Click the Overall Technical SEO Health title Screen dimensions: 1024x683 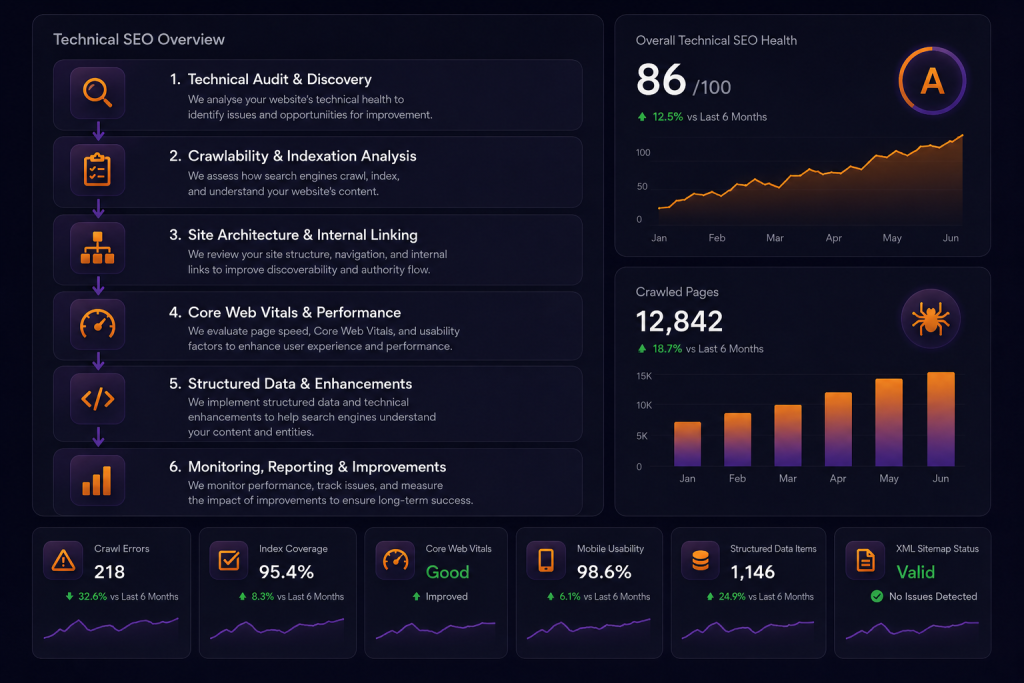(716, 40)
